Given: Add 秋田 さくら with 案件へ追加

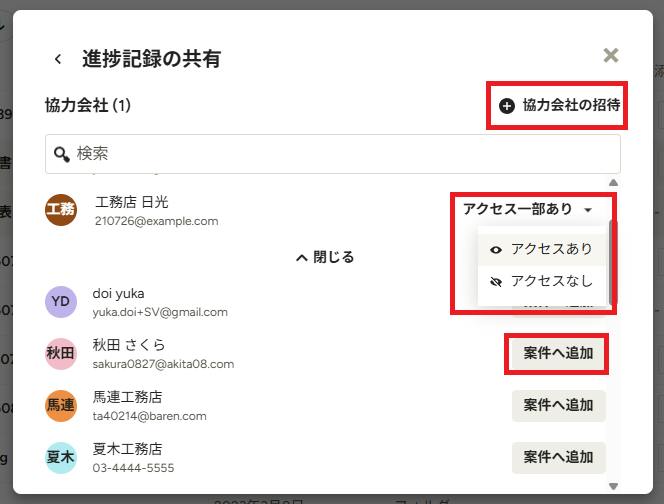Looking at the screenshot, I should point(558,353).
